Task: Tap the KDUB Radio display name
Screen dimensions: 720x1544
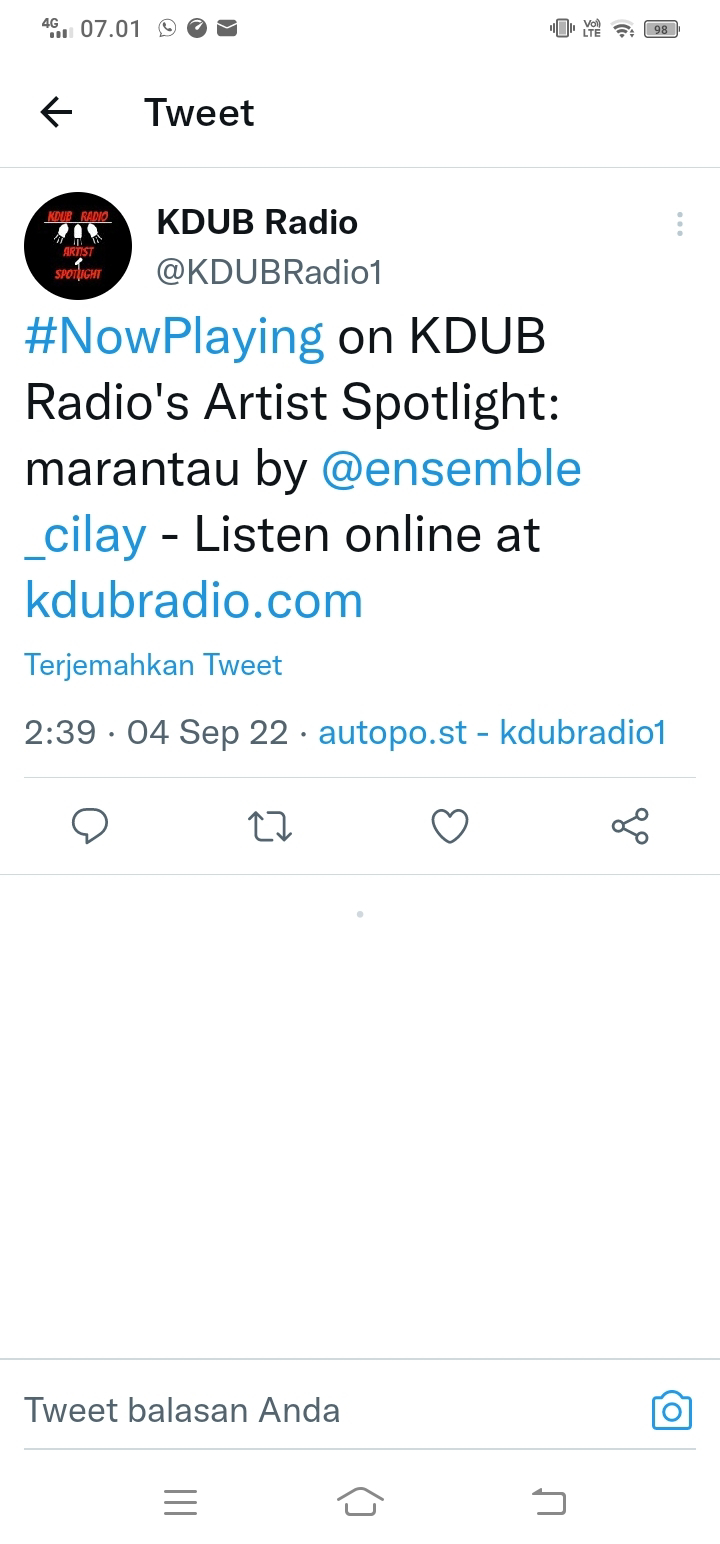Action: 257,222
